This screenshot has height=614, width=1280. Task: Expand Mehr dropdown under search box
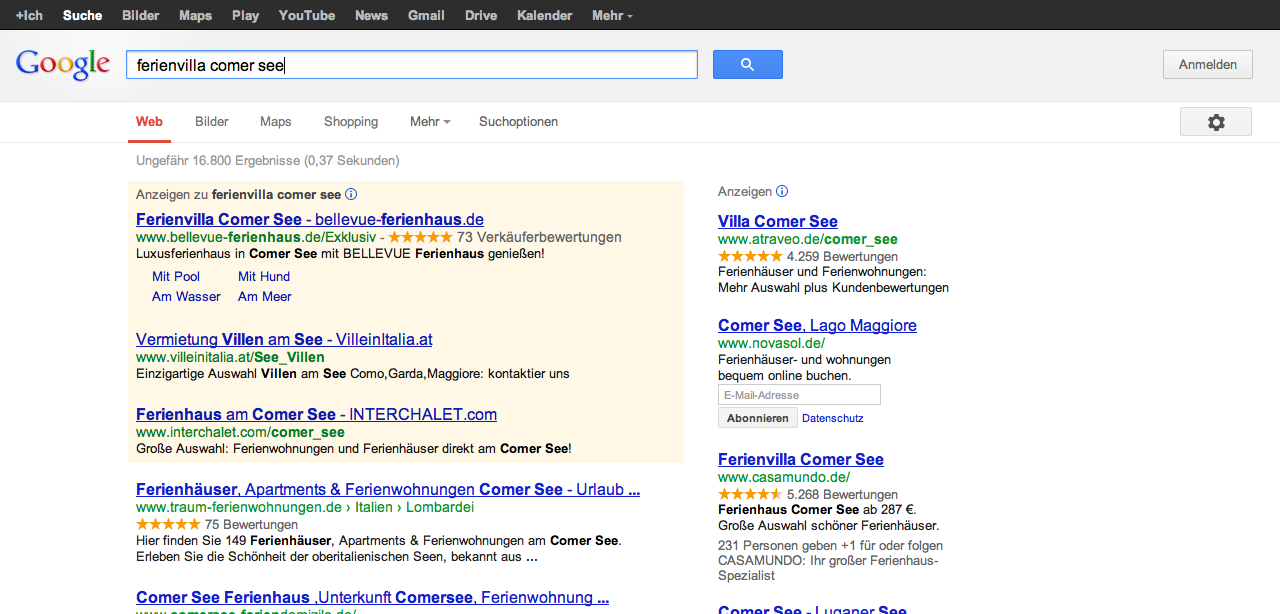pos(430,122)
